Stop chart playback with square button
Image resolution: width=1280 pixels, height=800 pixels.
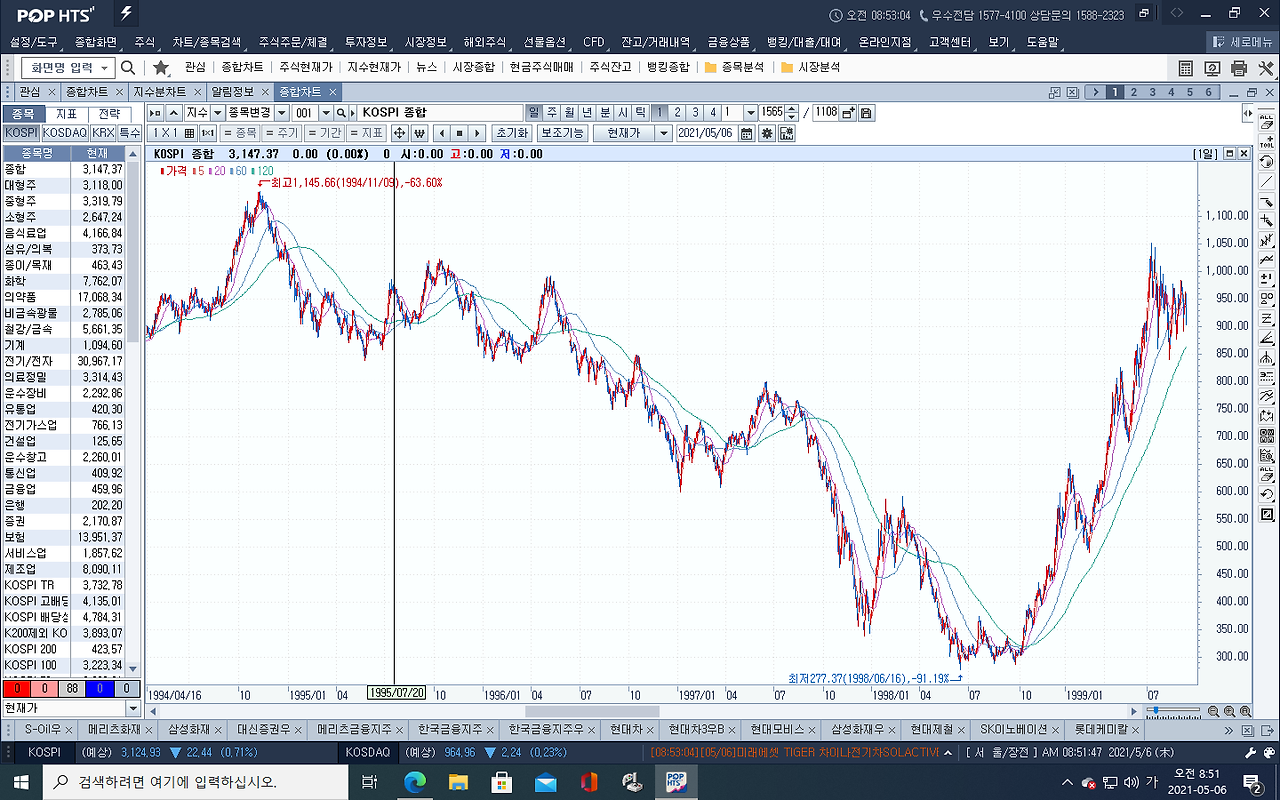click(459, 133)
